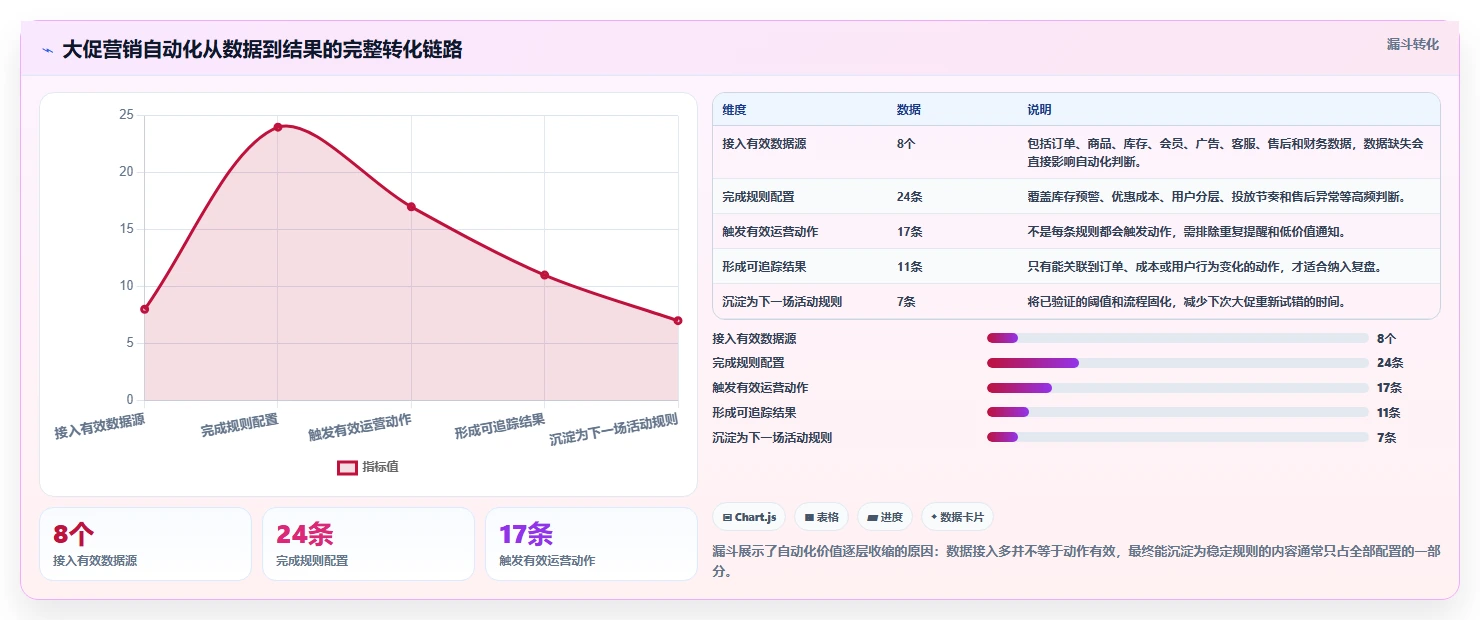The image size is (1480, 620).
Task: Click the 接入有效数据源 cell in the table
Action: pyautogui.click(x=764, y=144)
